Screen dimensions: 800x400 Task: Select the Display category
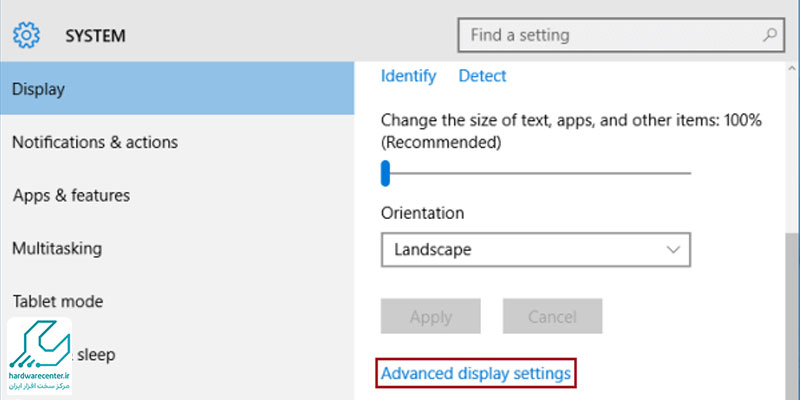(177, 89)
